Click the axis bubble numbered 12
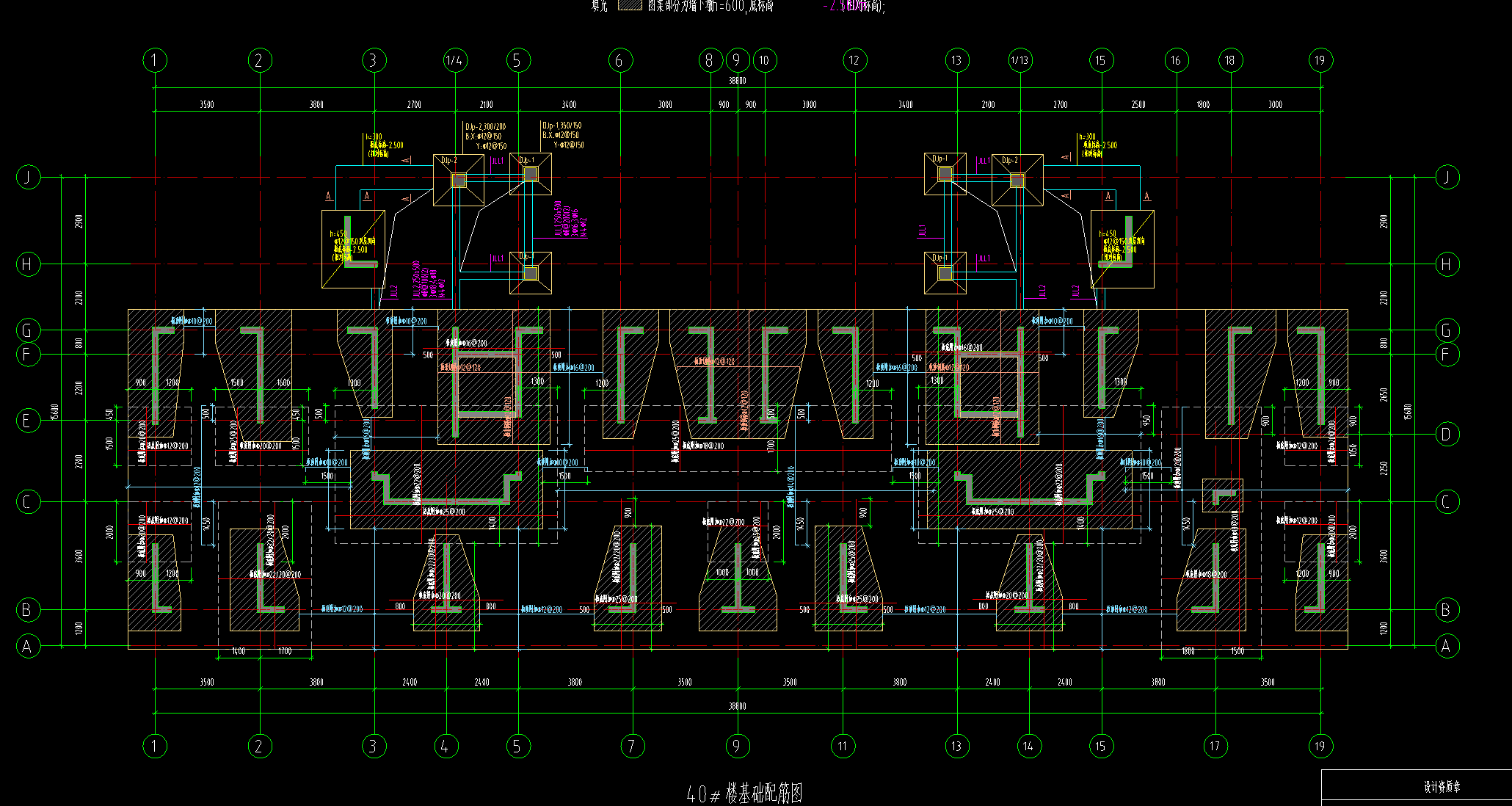 click(x=854, y=60)
